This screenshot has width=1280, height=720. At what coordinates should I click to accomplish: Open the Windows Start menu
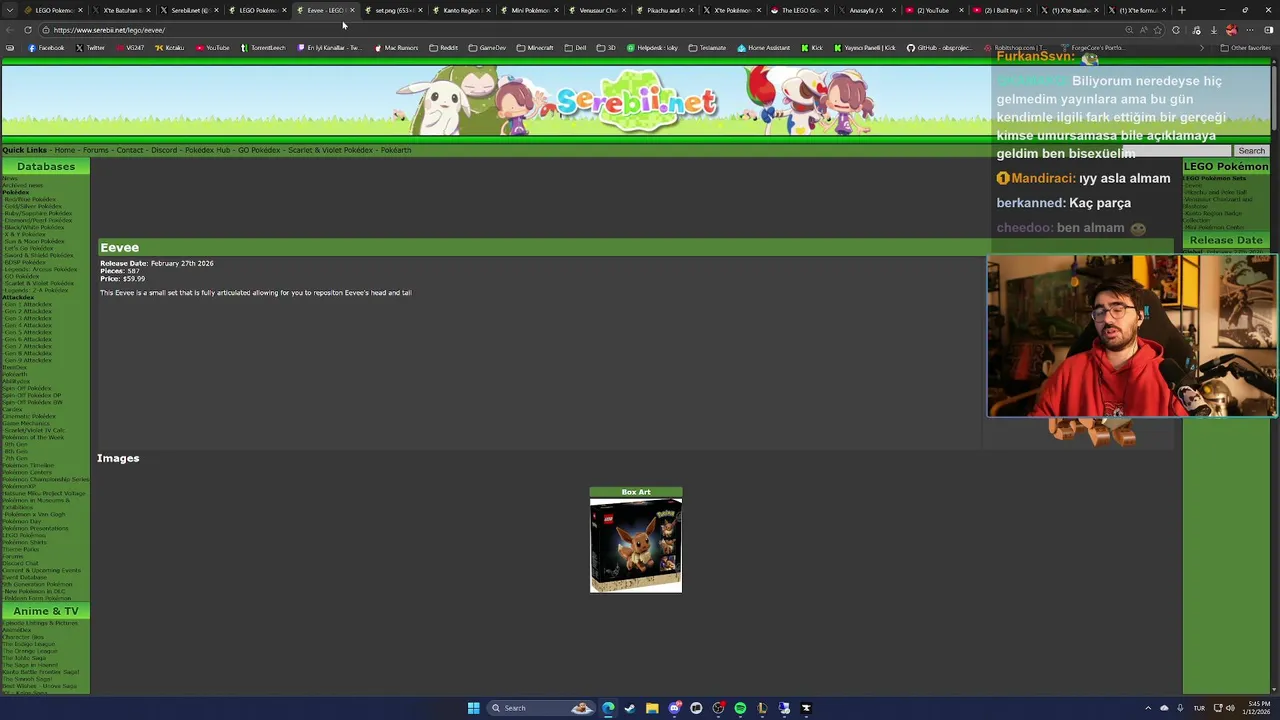473,708
